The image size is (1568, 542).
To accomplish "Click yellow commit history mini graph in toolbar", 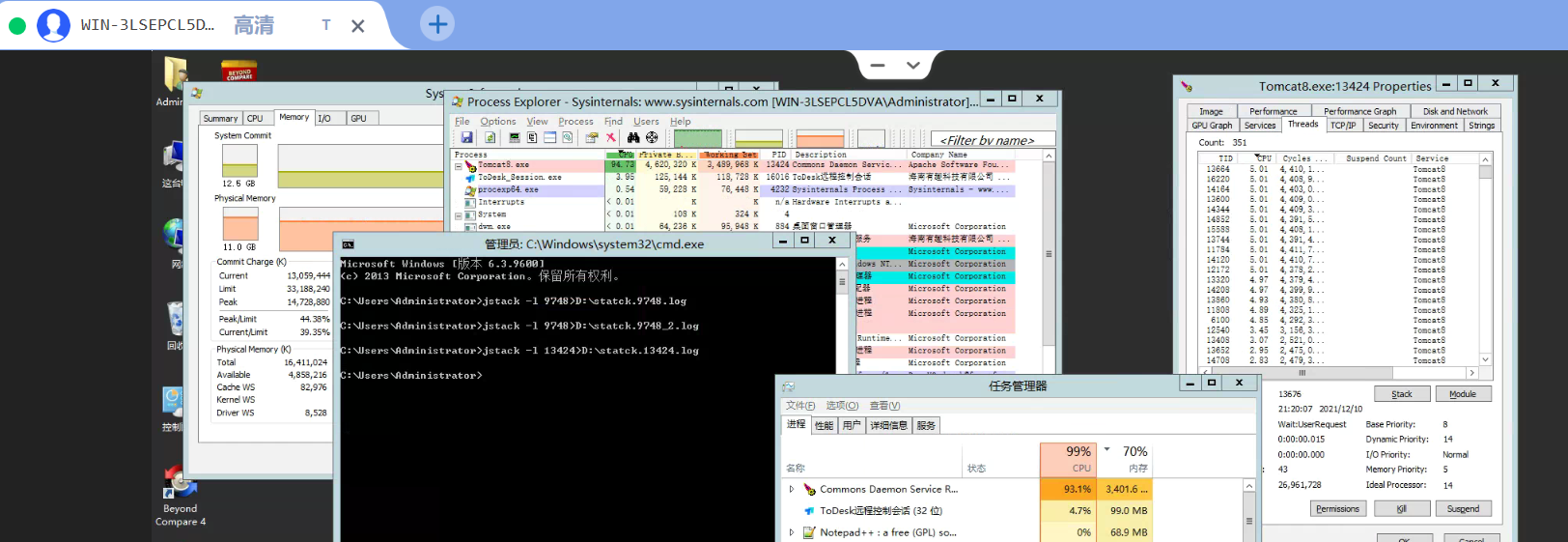I will pos(759,138).
